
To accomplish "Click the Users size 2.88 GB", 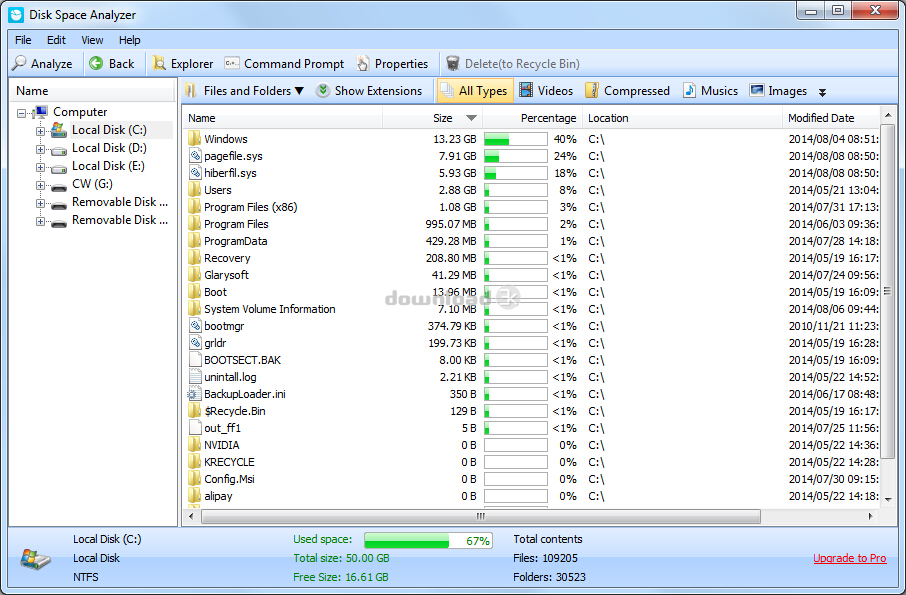I will [x=457, y=190].
